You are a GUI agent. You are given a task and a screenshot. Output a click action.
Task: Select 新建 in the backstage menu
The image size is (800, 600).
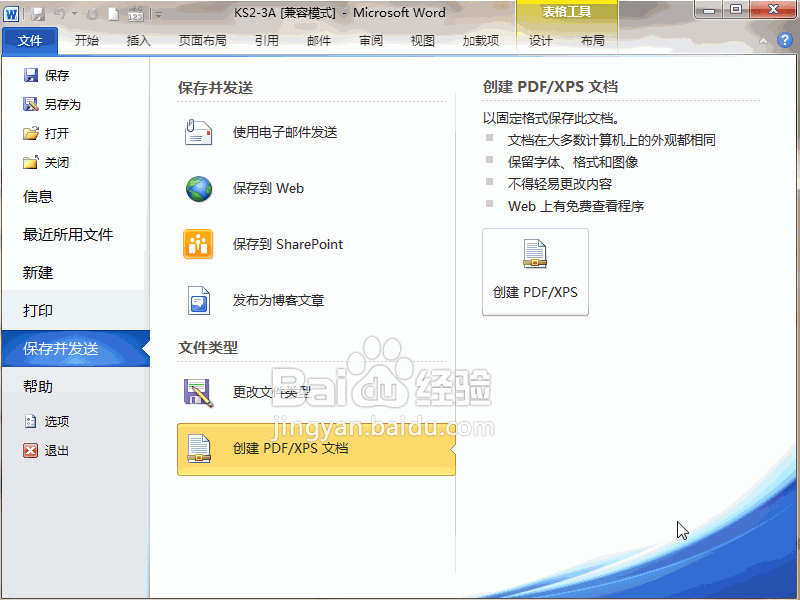click(x=38, y=272)
